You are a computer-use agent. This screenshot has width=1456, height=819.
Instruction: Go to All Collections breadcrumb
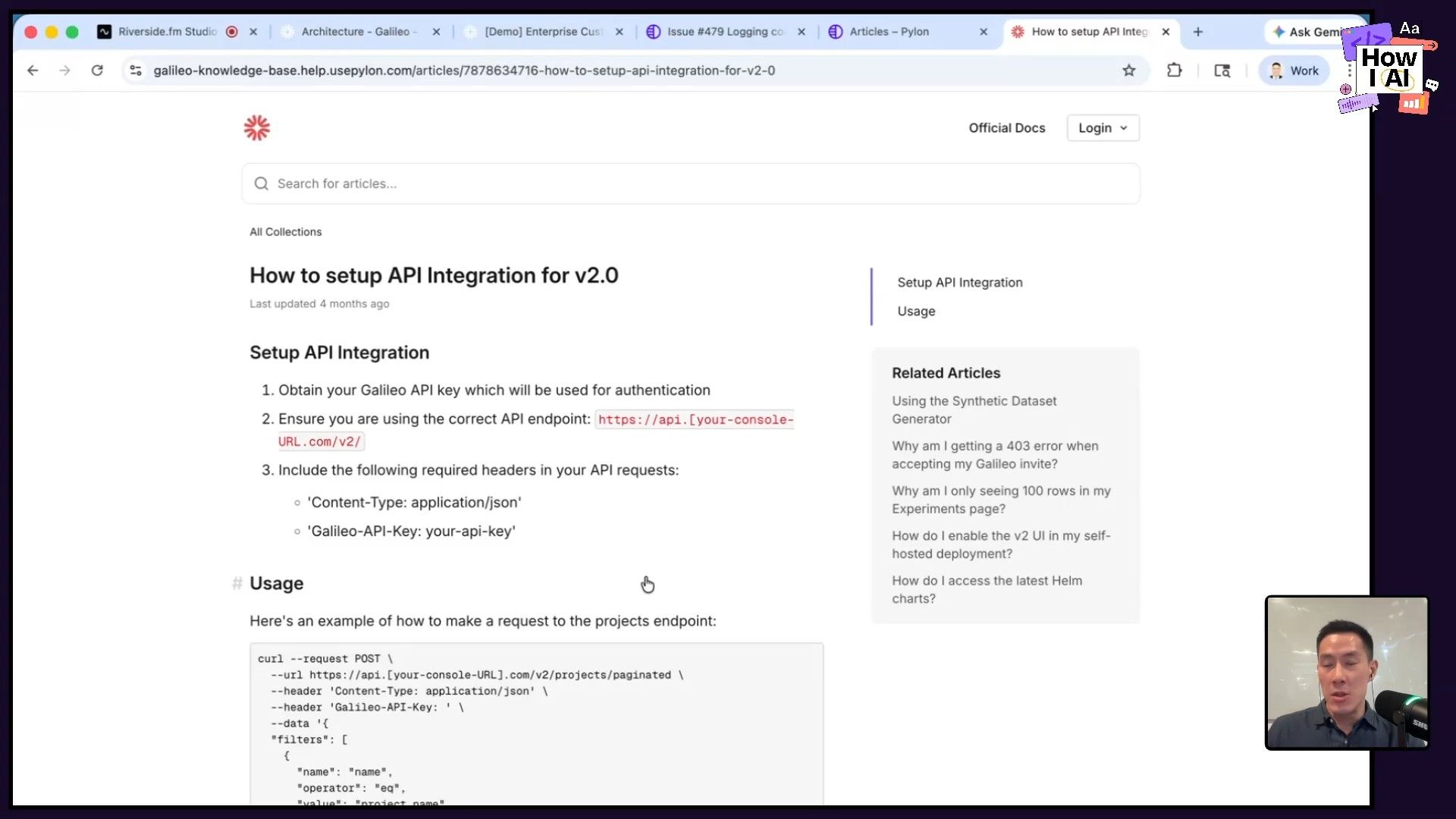[x=286, y=232]
